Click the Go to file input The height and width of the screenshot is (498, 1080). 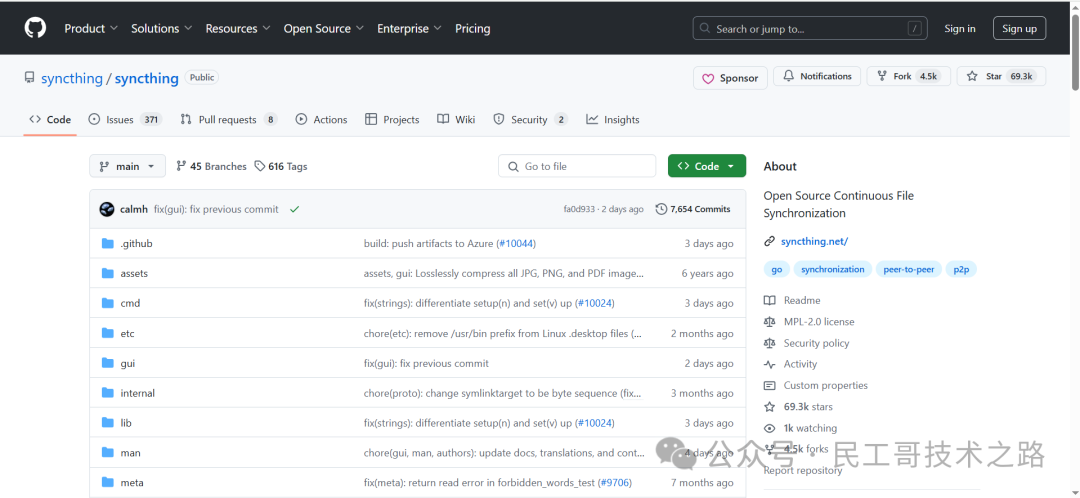(577, 166)
